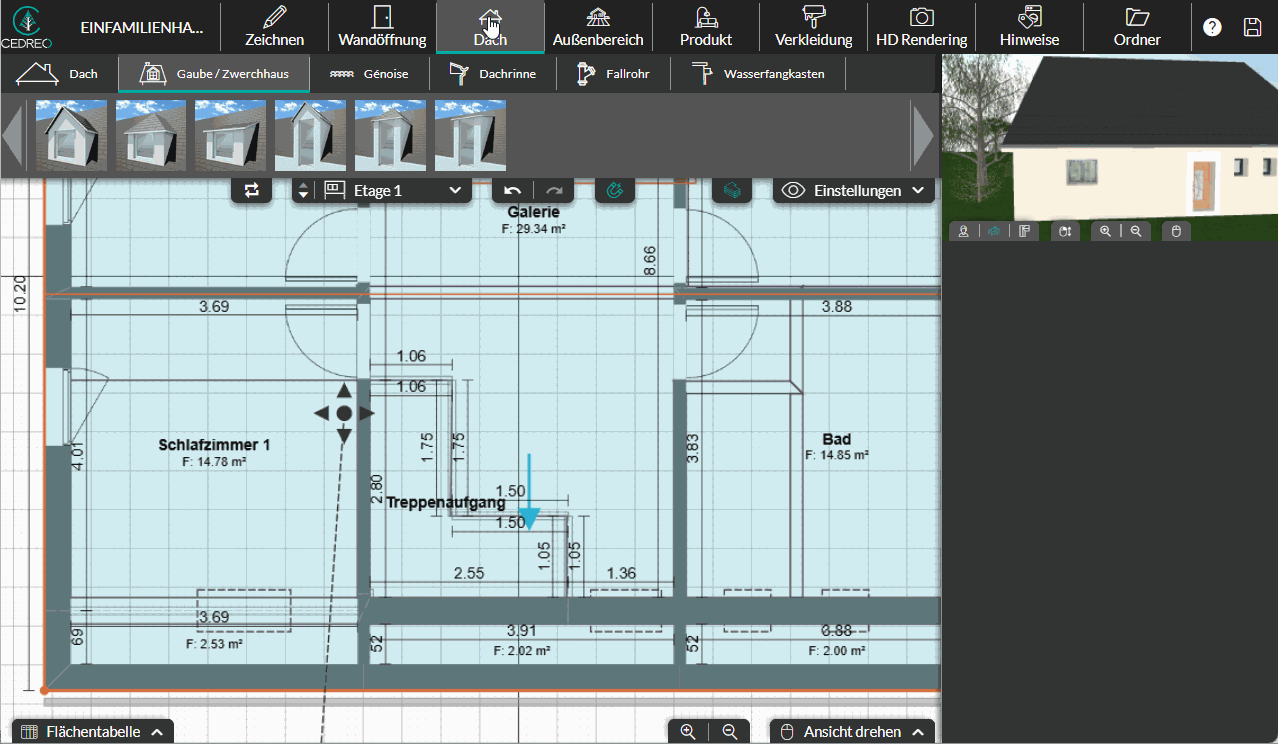Click the move handle's left arrow
The height and width of the screenshot is (744, 1278).
pyautogui.click(x=322, y=413)
